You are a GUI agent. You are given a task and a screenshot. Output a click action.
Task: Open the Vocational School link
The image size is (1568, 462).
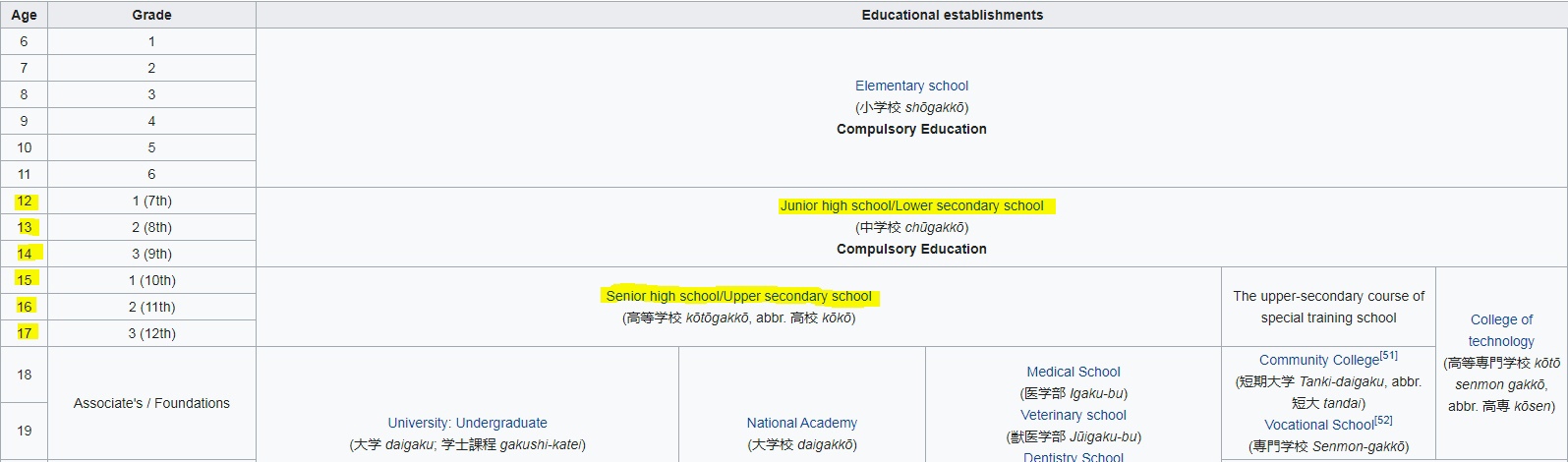[1318, 425]
